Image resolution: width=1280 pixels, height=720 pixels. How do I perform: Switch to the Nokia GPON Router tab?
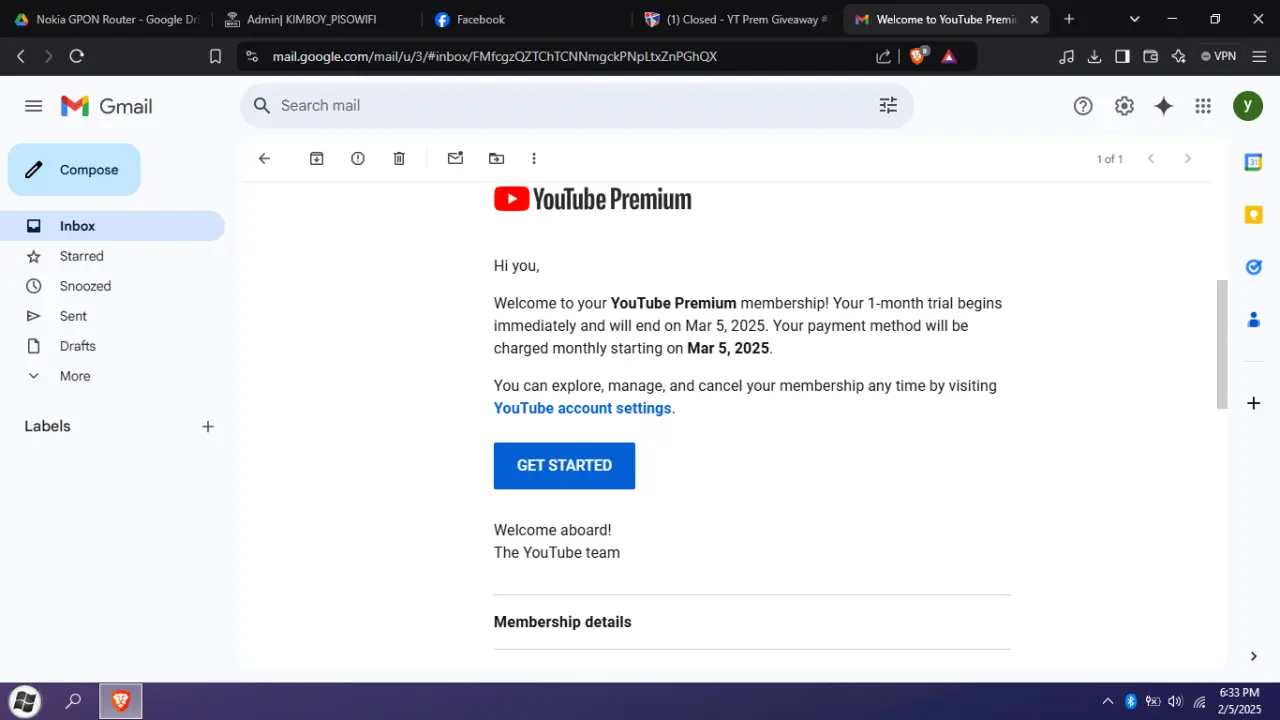[106, 19]
